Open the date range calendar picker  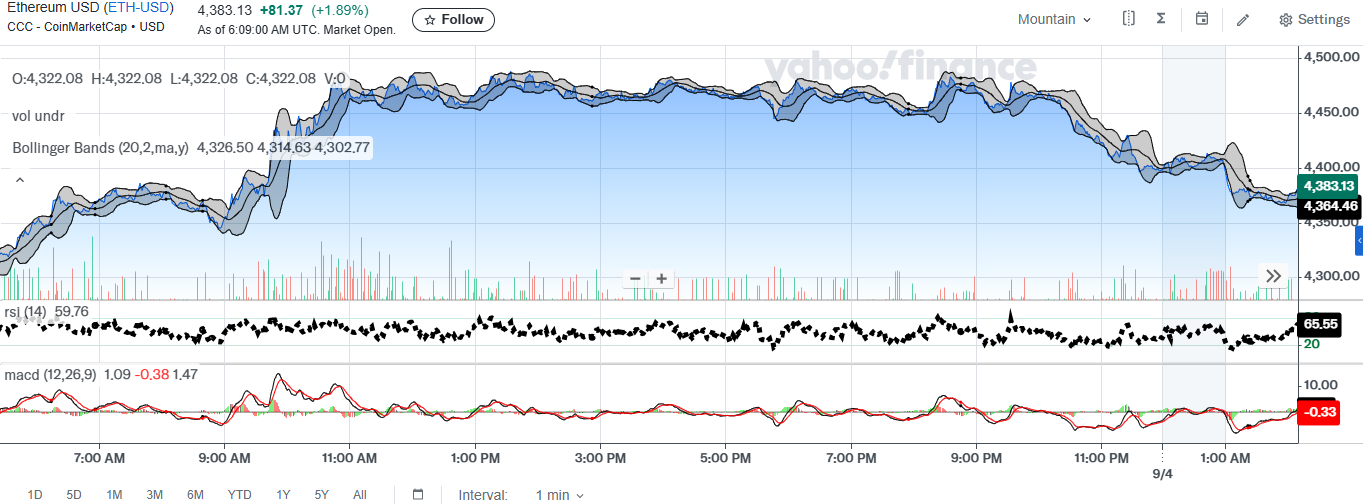pyautogui.click(x=418, y=494)
